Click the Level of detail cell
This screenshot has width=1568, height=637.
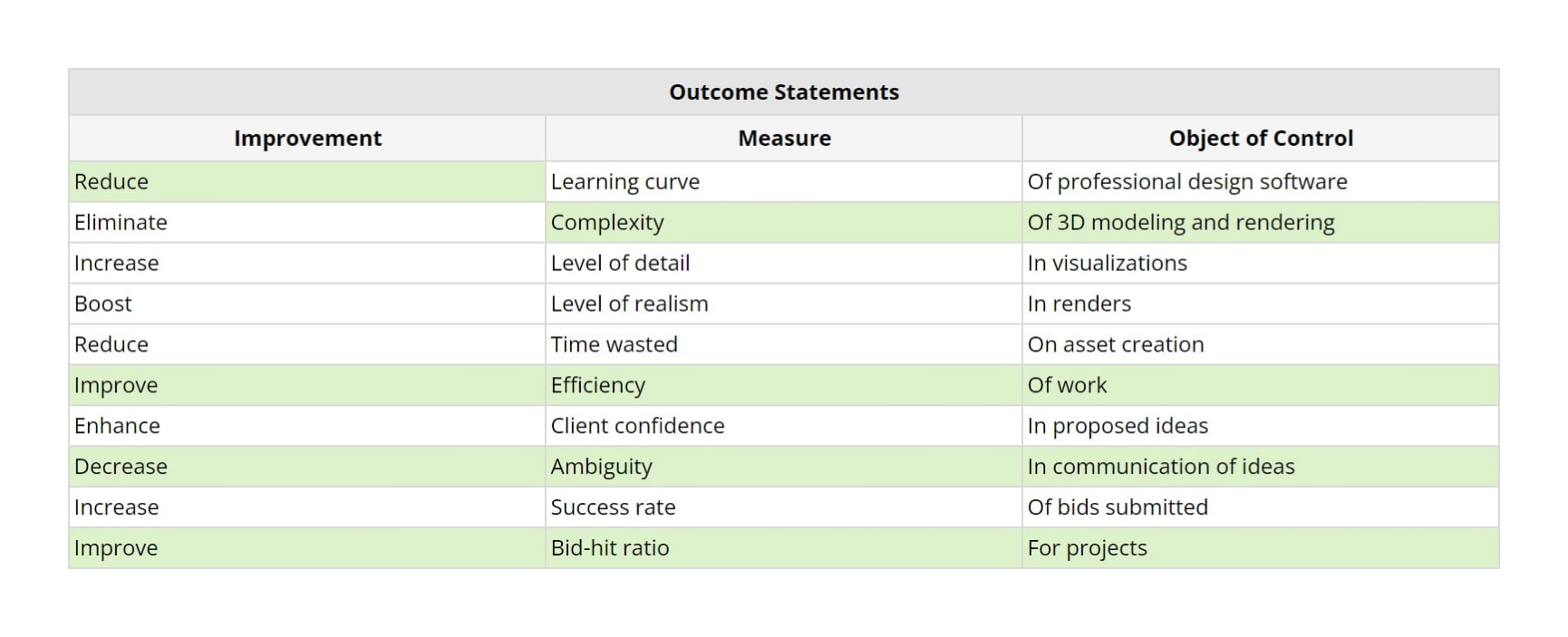620,264
